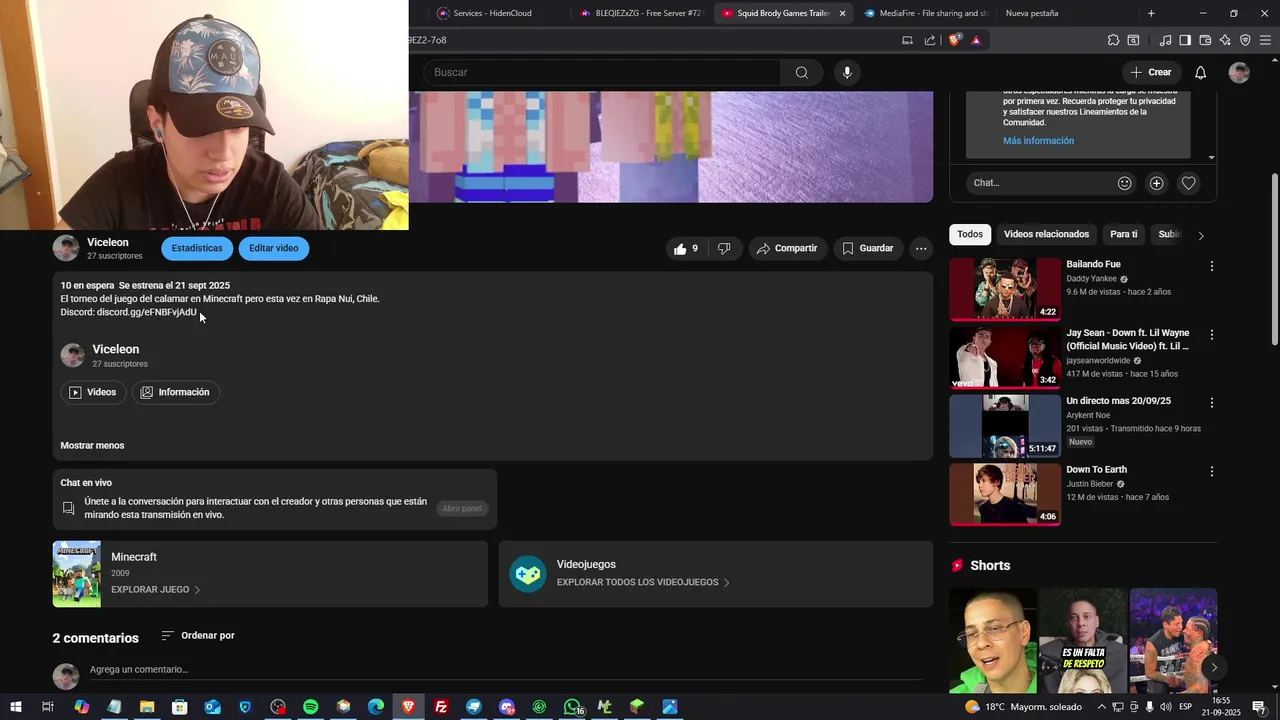Click the plus icon in chat bar

1157,183
